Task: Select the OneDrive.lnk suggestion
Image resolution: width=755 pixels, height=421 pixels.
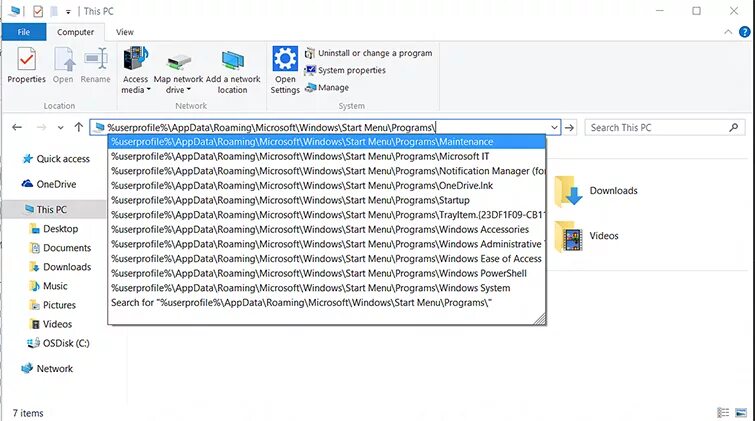Action: click(327, 185)
